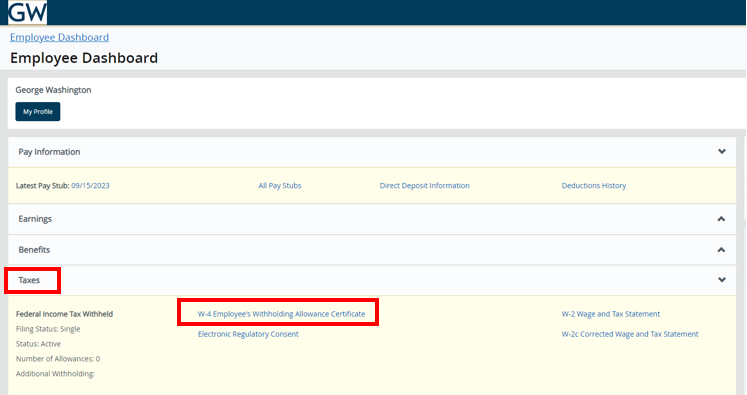Open Direct Deposit Information
This screenshot has width=747, height=395.
point(424,186)
